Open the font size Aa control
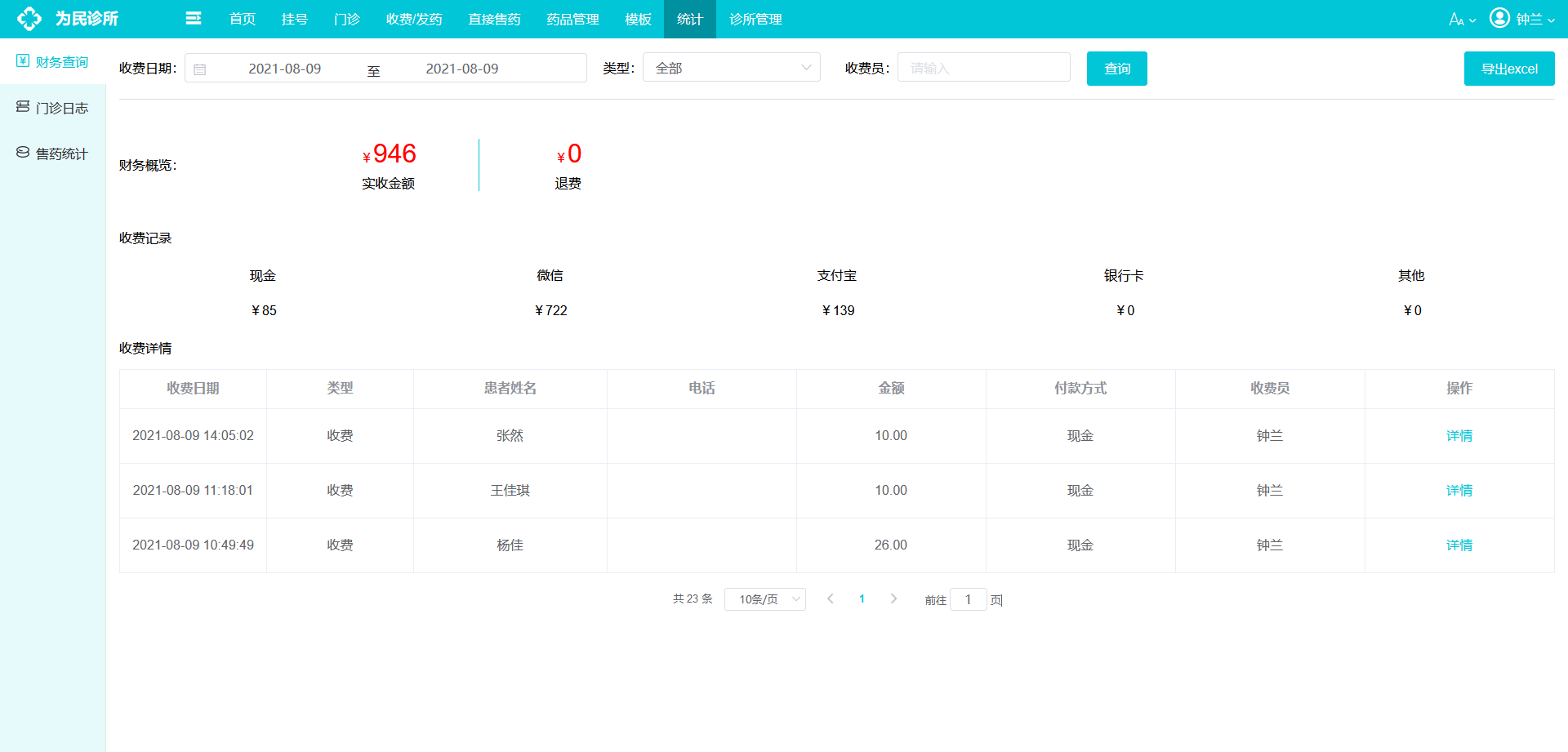1568x752 pixels. click(x=1462, y=20)
